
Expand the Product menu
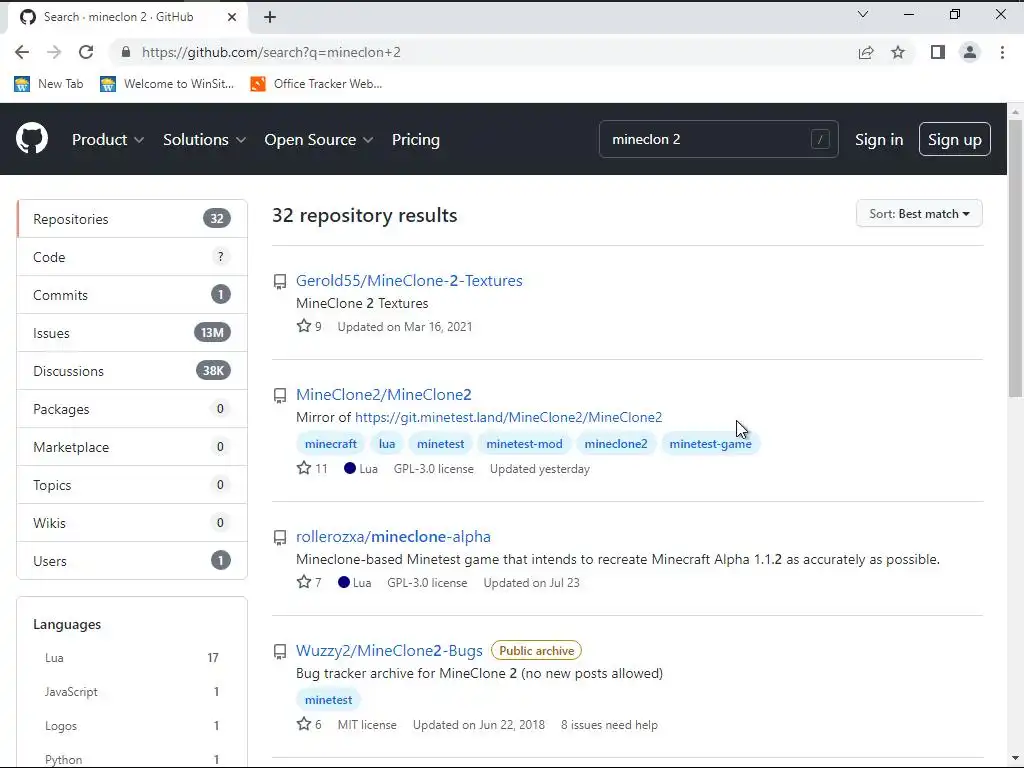pos(108,140)
